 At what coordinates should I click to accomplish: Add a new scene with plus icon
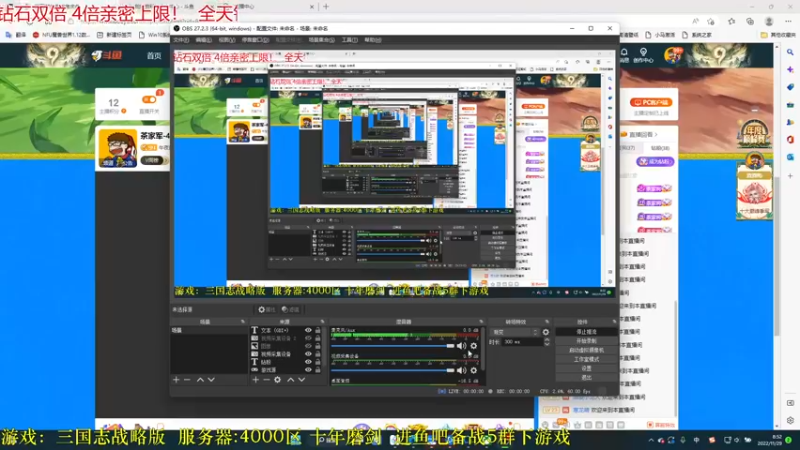tap(176, 380)
